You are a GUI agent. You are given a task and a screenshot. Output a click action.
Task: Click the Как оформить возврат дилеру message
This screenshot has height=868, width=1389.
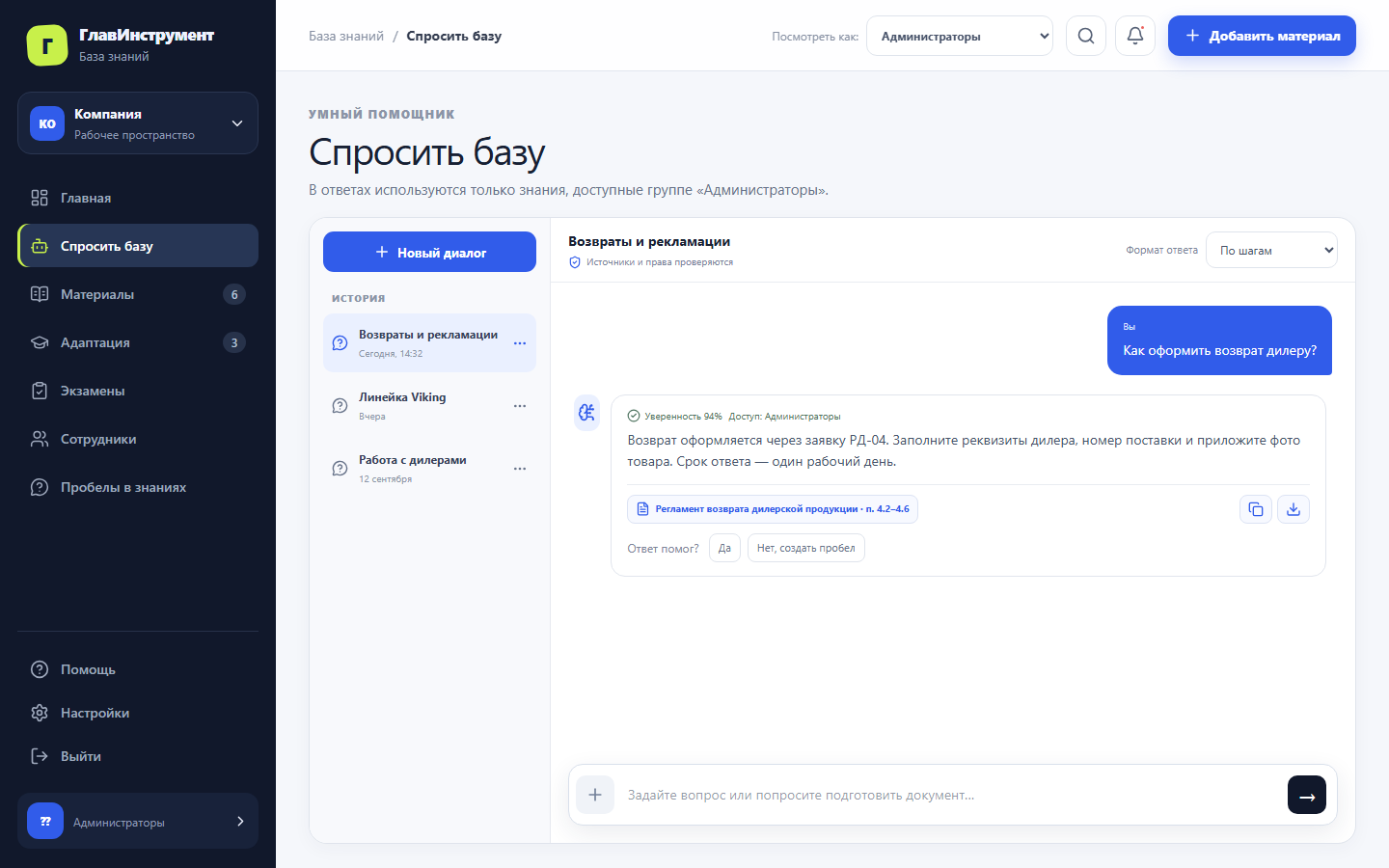(x=1219, y=340)
